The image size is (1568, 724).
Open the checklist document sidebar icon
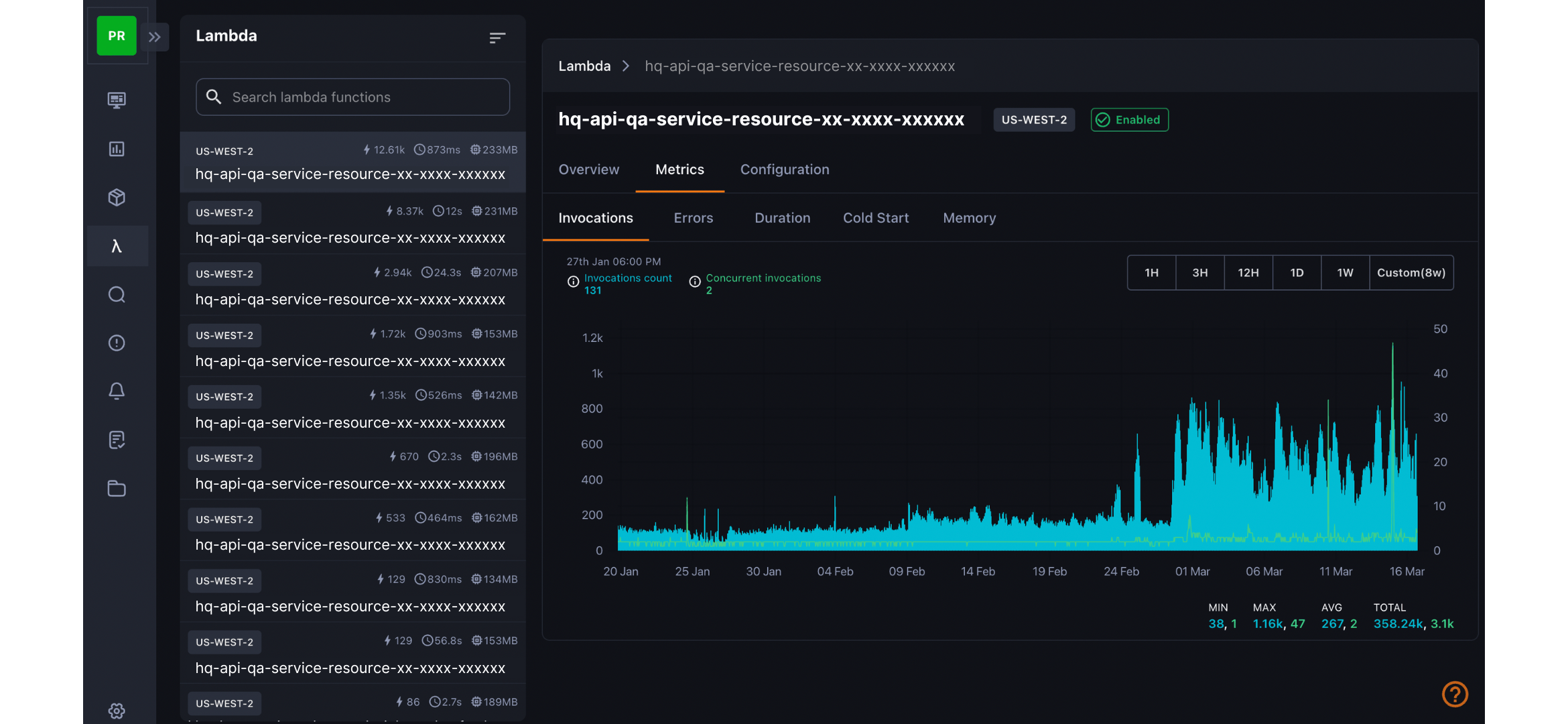click(x=117, y=440)
